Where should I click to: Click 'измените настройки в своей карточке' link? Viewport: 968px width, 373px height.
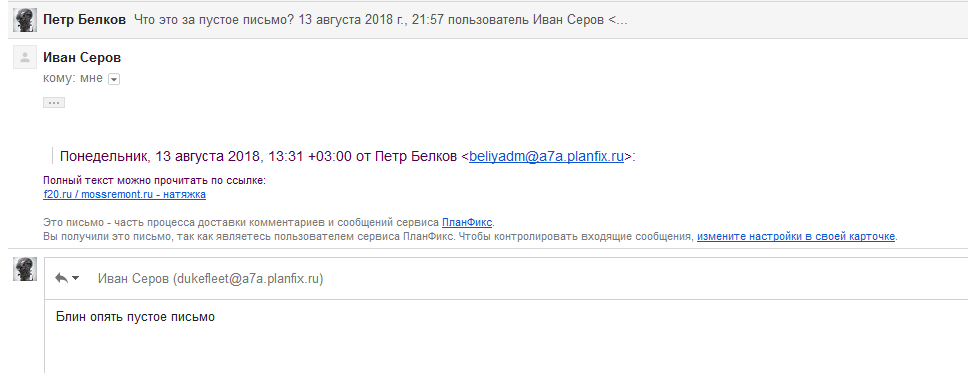[x=796, y=237]
